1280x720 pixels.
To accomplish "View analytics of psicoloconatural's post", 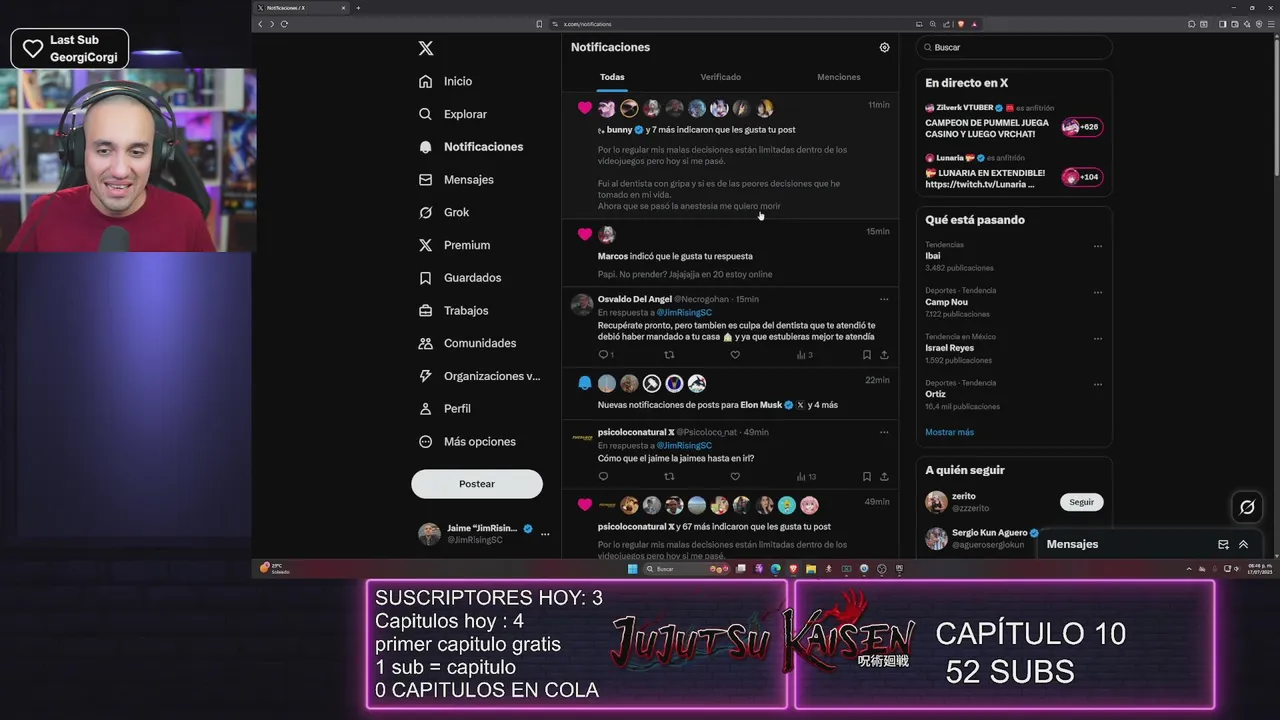I will [806, 477].
